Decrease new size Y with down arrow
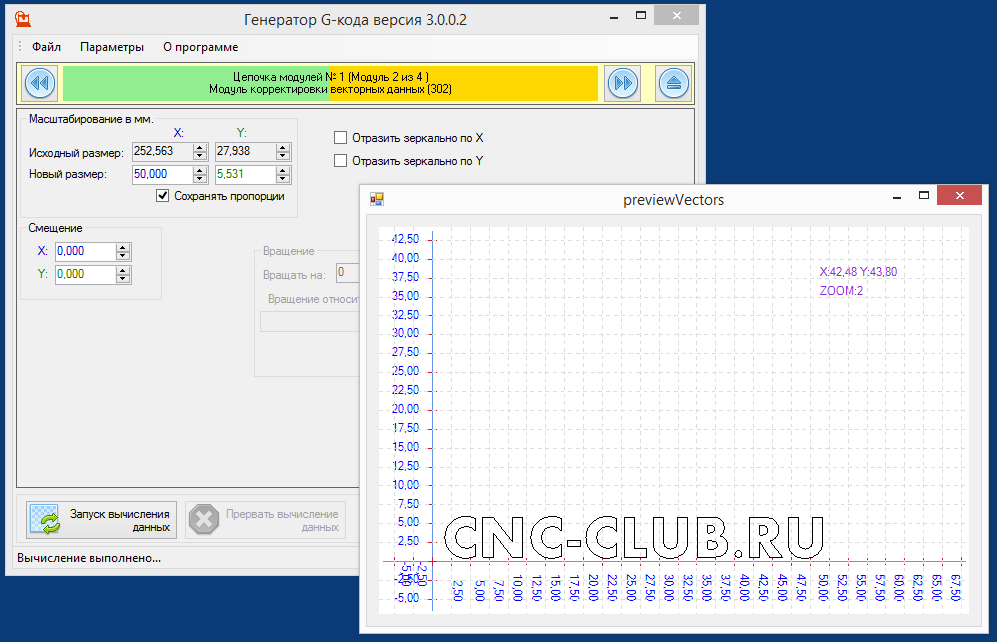Image resolution: width=997 pixels, height=642 pixels. coord(284,179)
